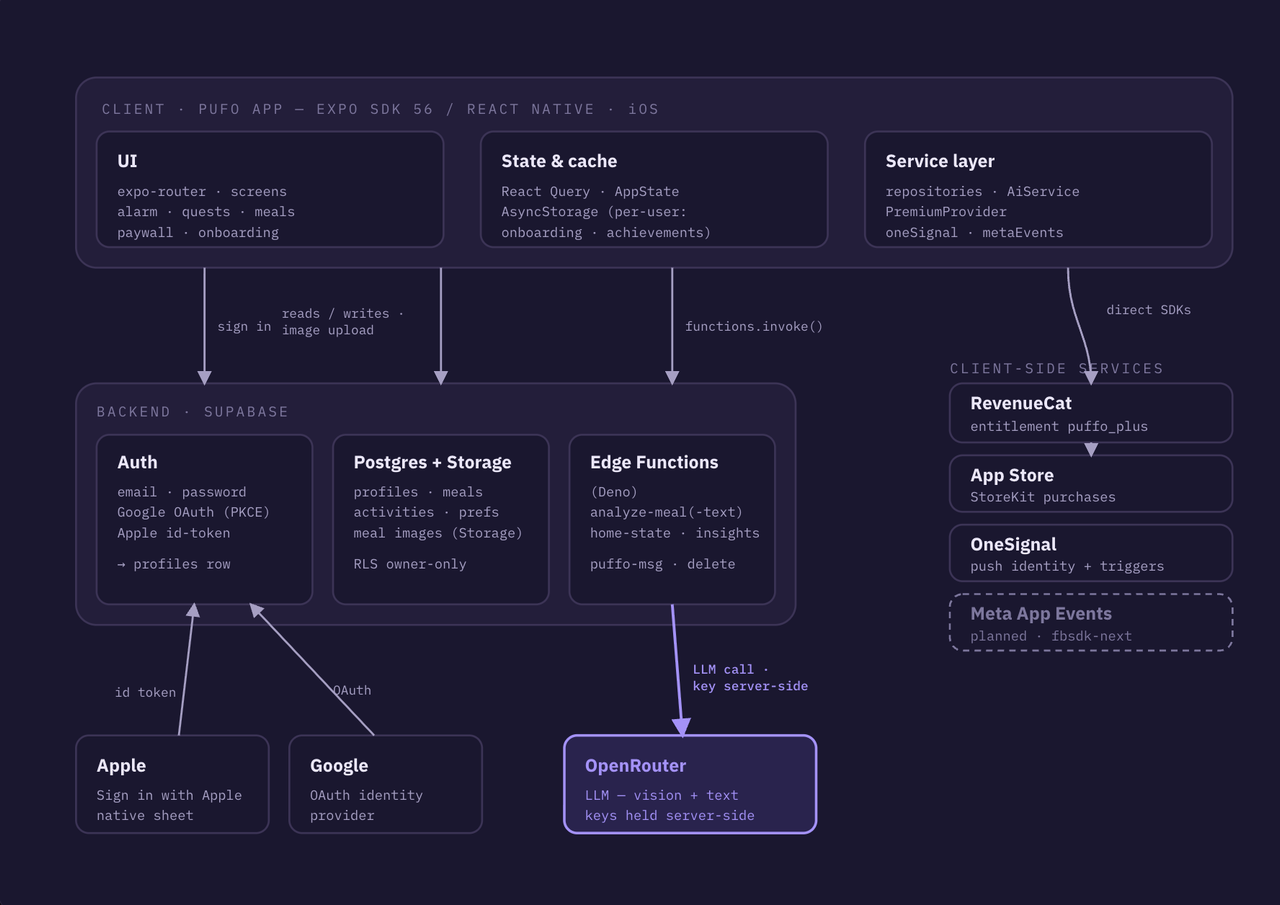Select the Postgres + Storage box

441,519
